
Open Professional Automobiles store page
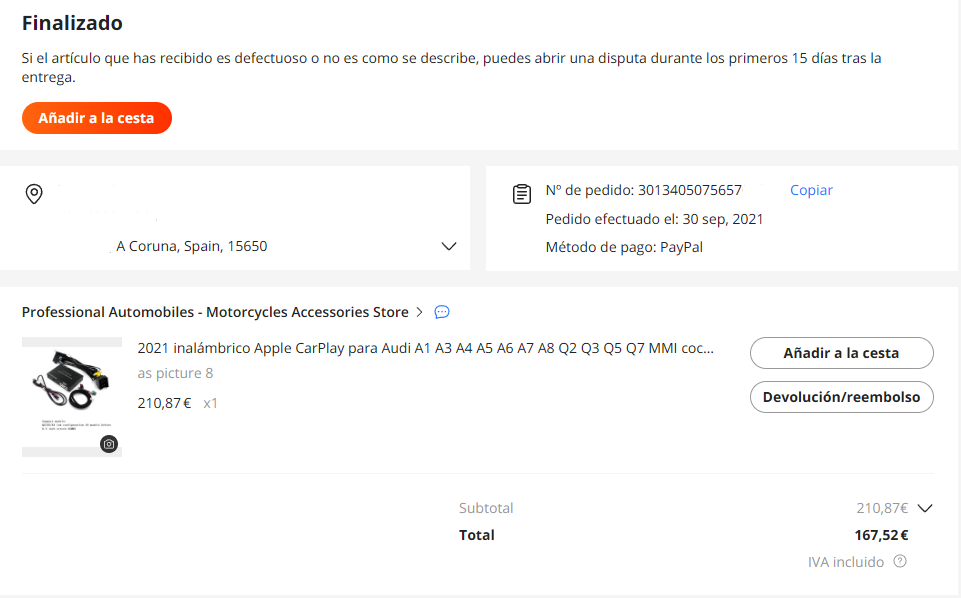click(215, 312)
